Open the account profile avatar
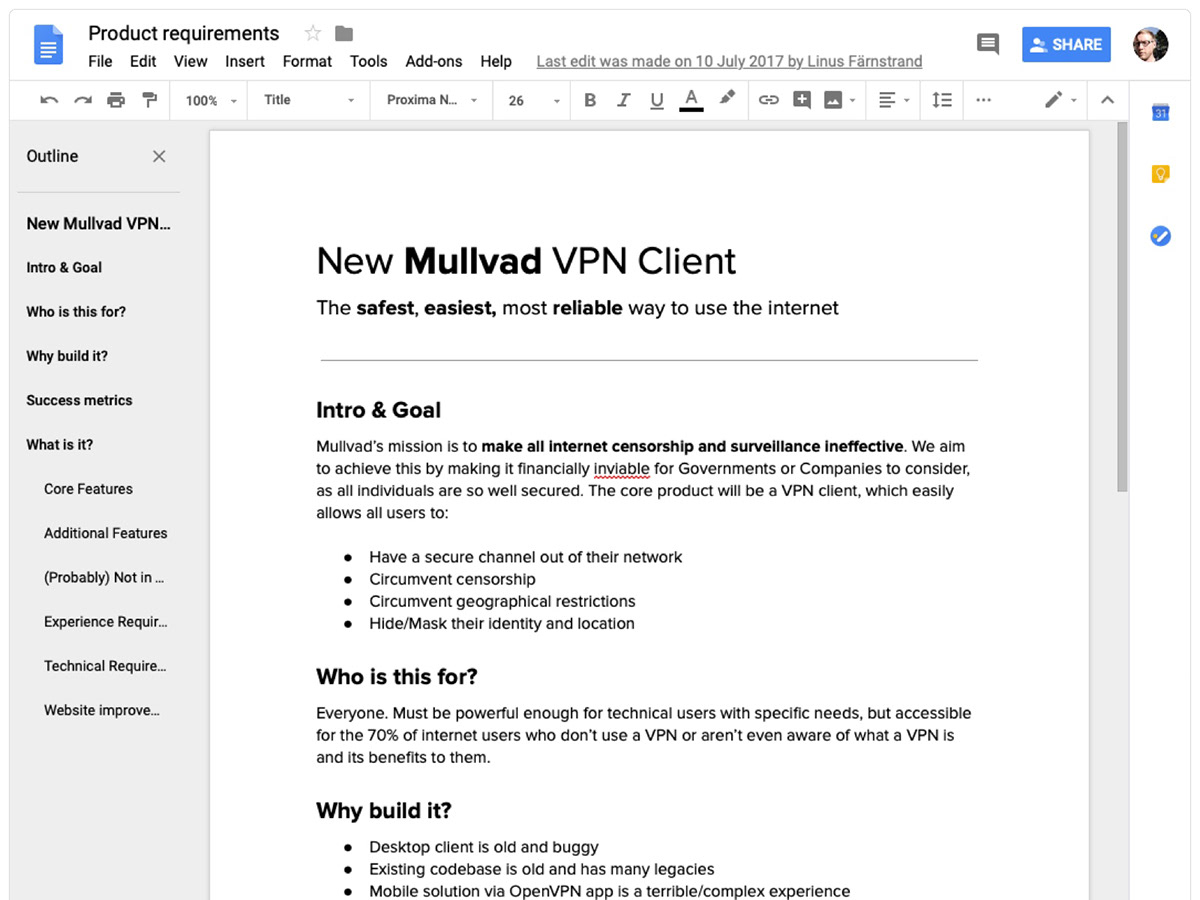 (1150, 44)
